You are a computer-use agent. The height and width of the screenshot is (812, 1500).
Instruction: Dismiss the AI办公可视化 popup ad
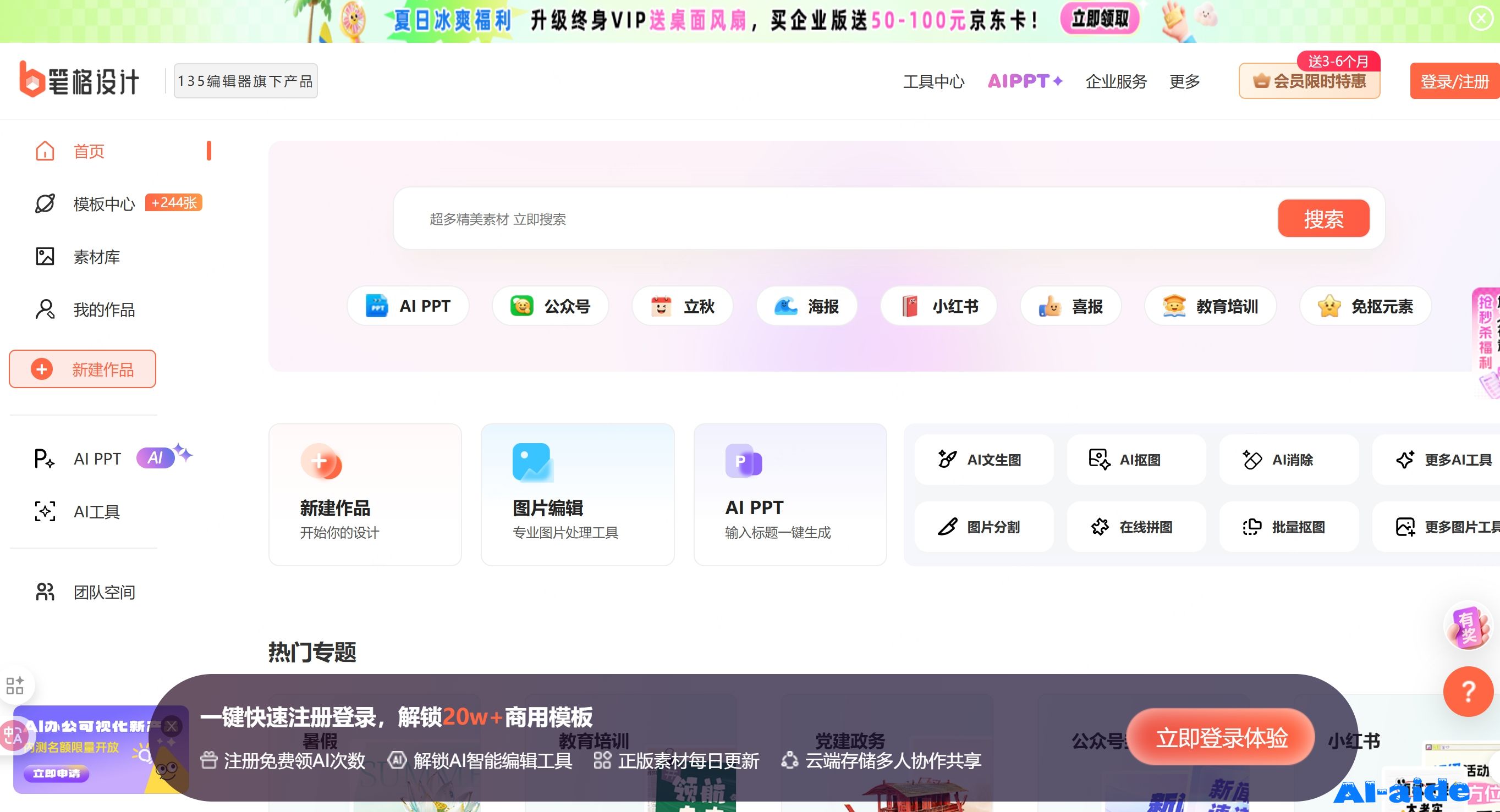(171, 726)
